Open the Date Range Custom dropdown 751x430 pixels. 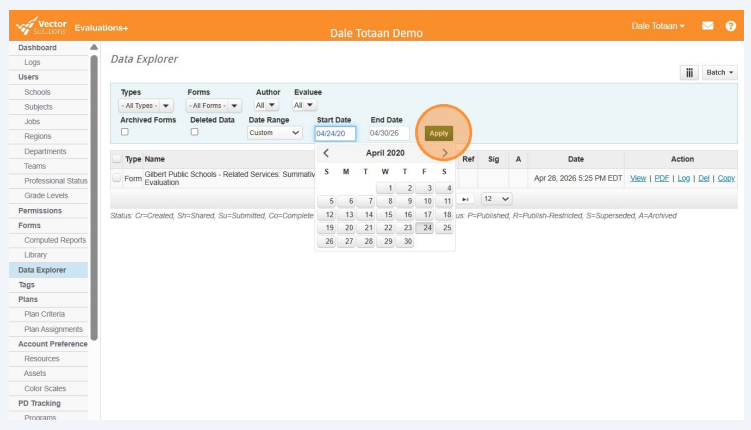pos(275,133)
